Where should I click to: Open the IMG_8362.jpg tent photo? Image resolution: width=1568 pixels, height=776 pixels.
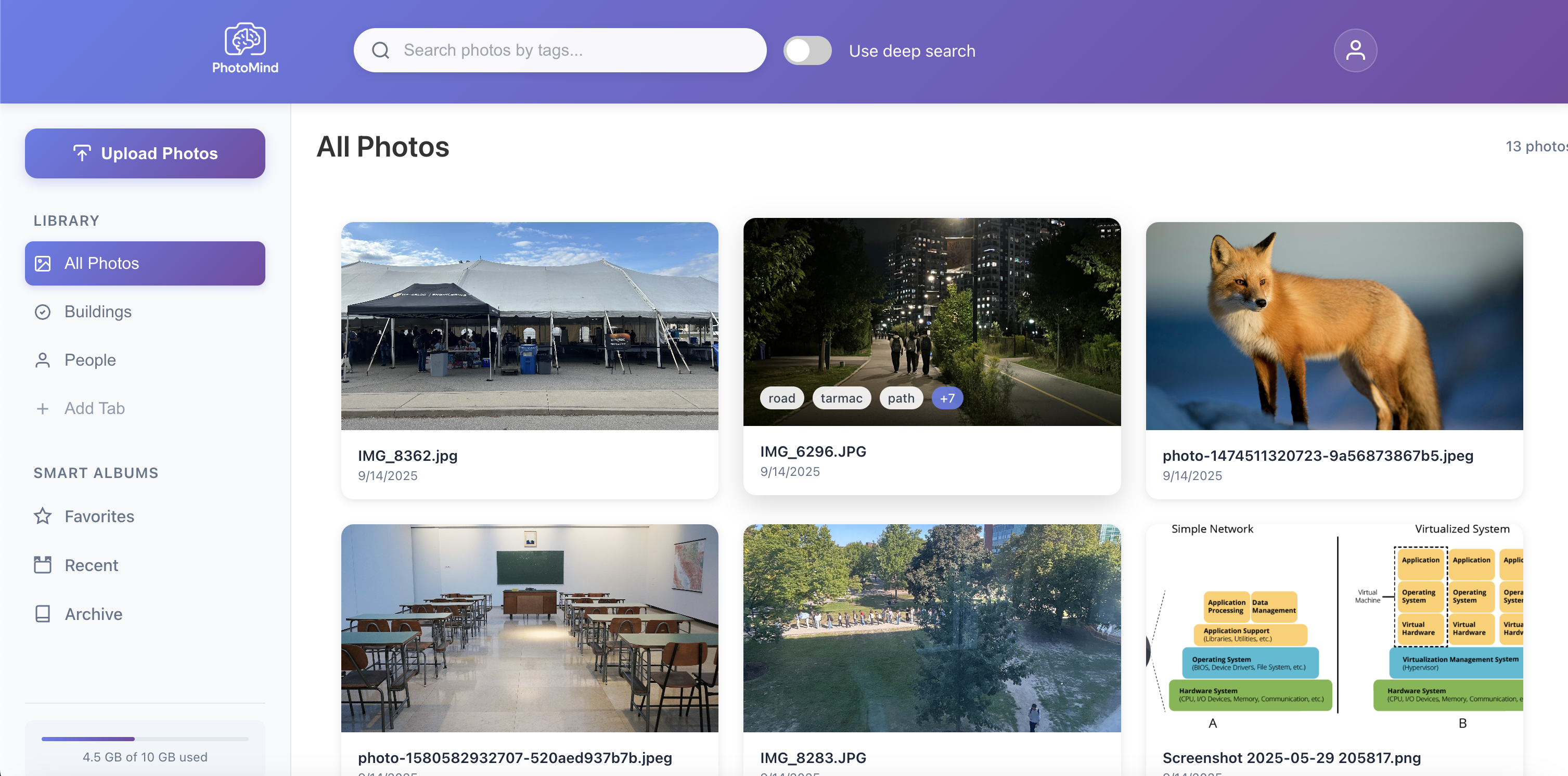[x=529, y=326]
